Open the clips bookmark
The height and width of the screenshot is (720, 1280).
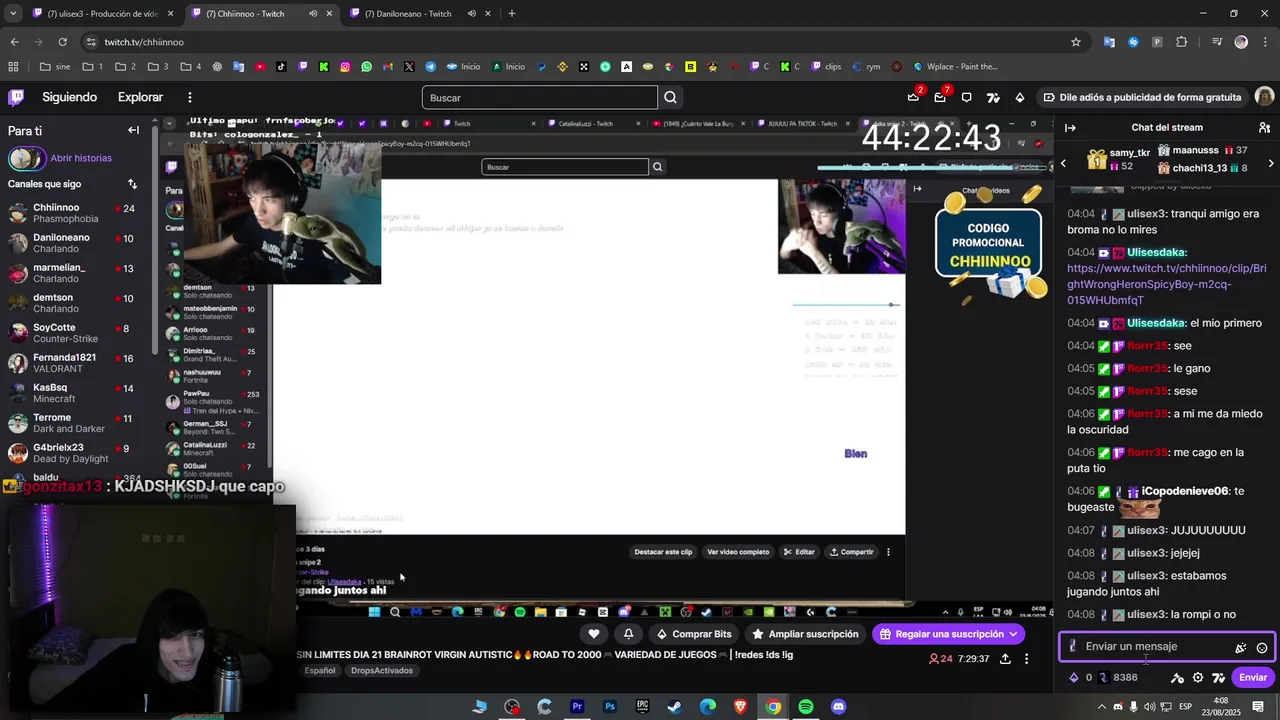pos(826,67)
